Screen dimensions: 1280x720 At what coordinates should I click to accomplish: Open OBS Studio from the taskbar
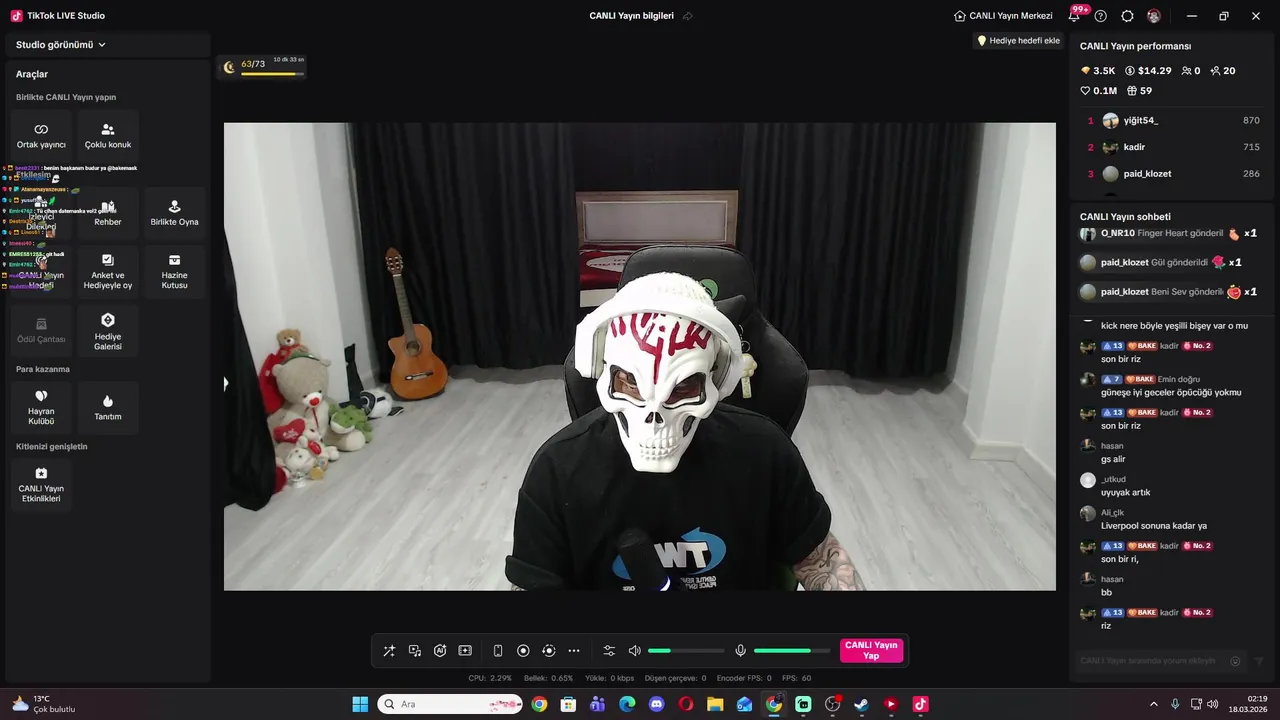[x=832, y=704]
